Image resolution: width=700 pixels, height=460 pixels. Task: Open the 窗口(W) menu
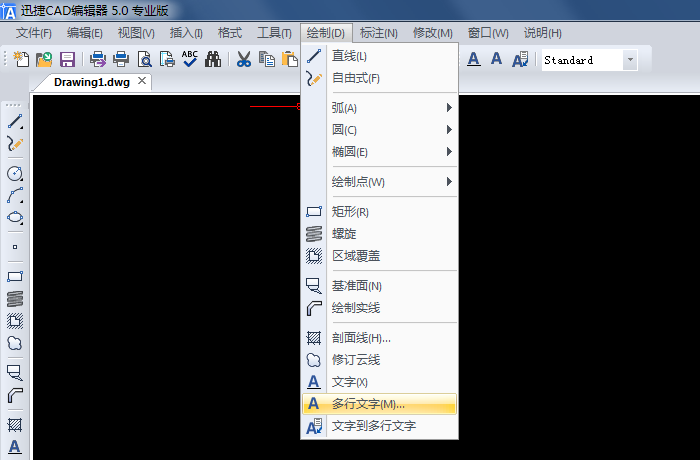point(488,33)
